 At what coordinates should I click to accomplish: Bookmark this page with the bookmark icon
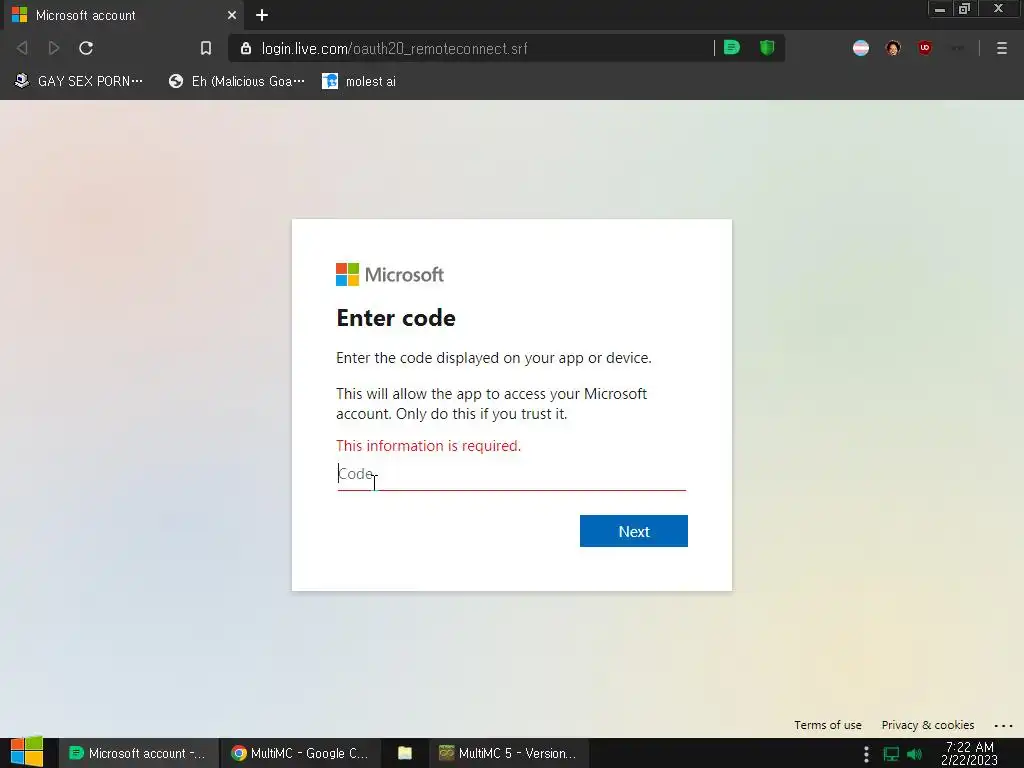pos(206,48)
